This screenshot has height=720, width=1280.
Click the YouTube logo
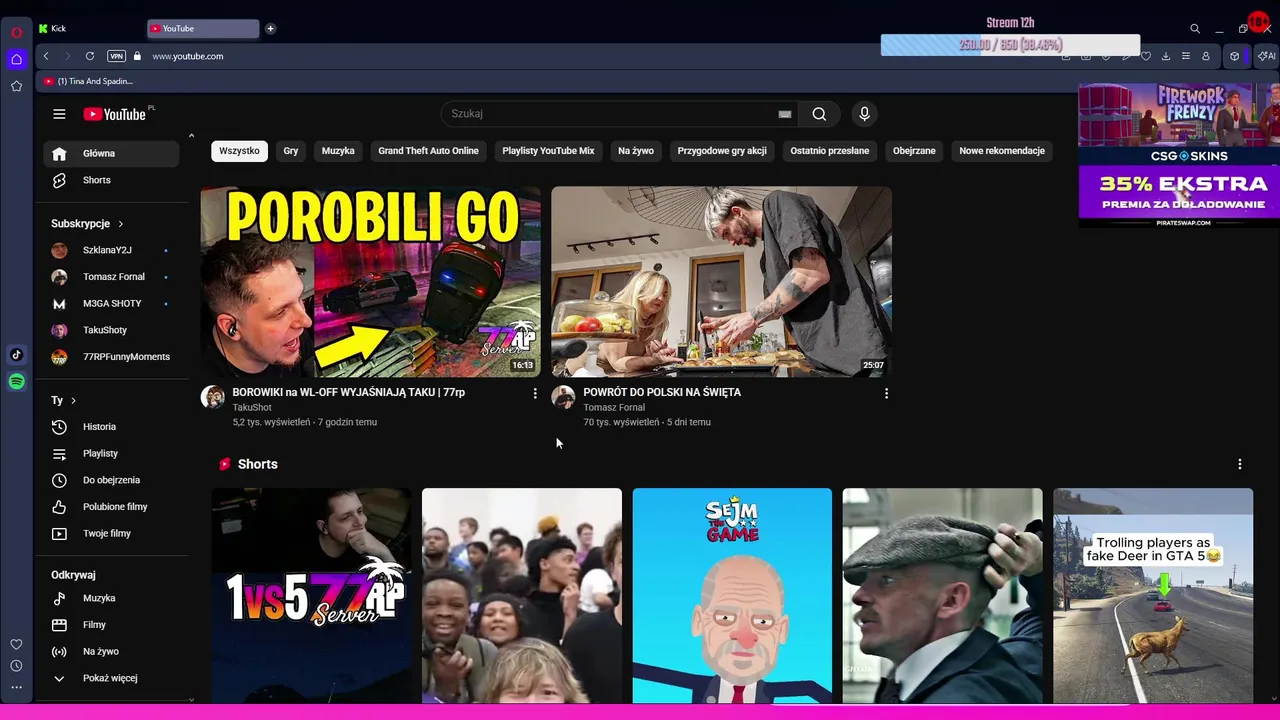[x=114, y=114]
